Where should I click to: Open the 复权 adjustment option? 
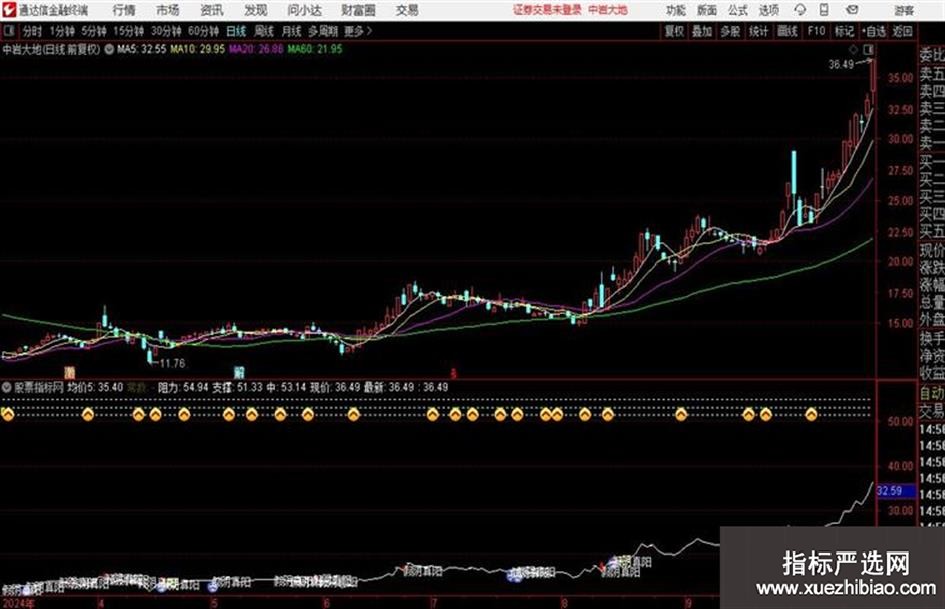[674, 31]
